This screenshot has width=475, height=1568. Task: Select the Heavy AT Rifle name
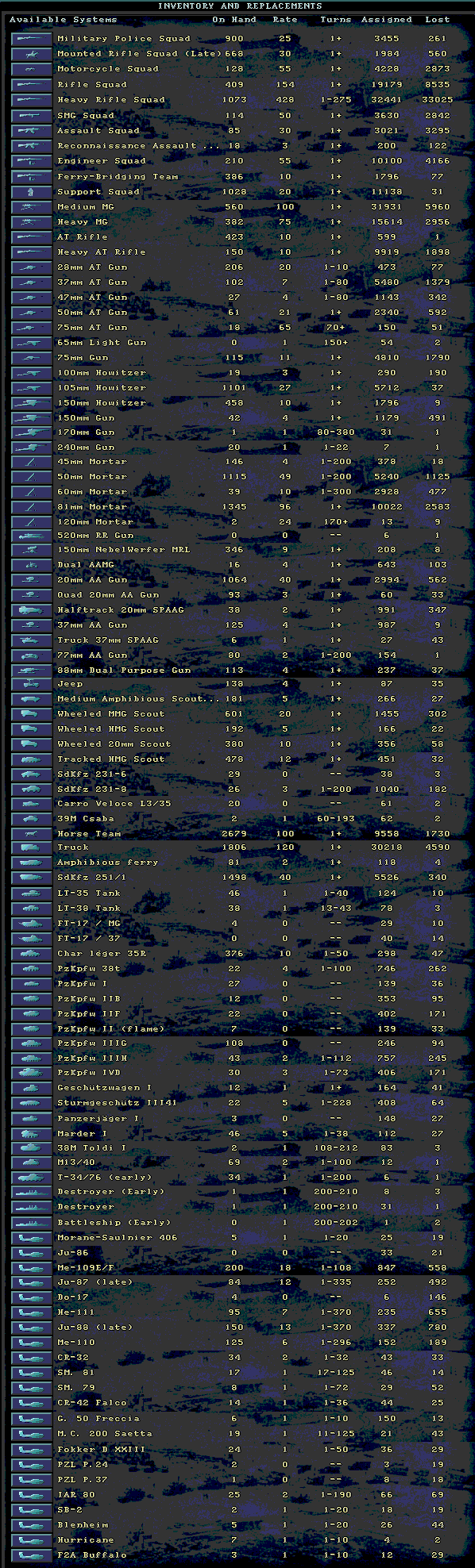pos(102,252)
